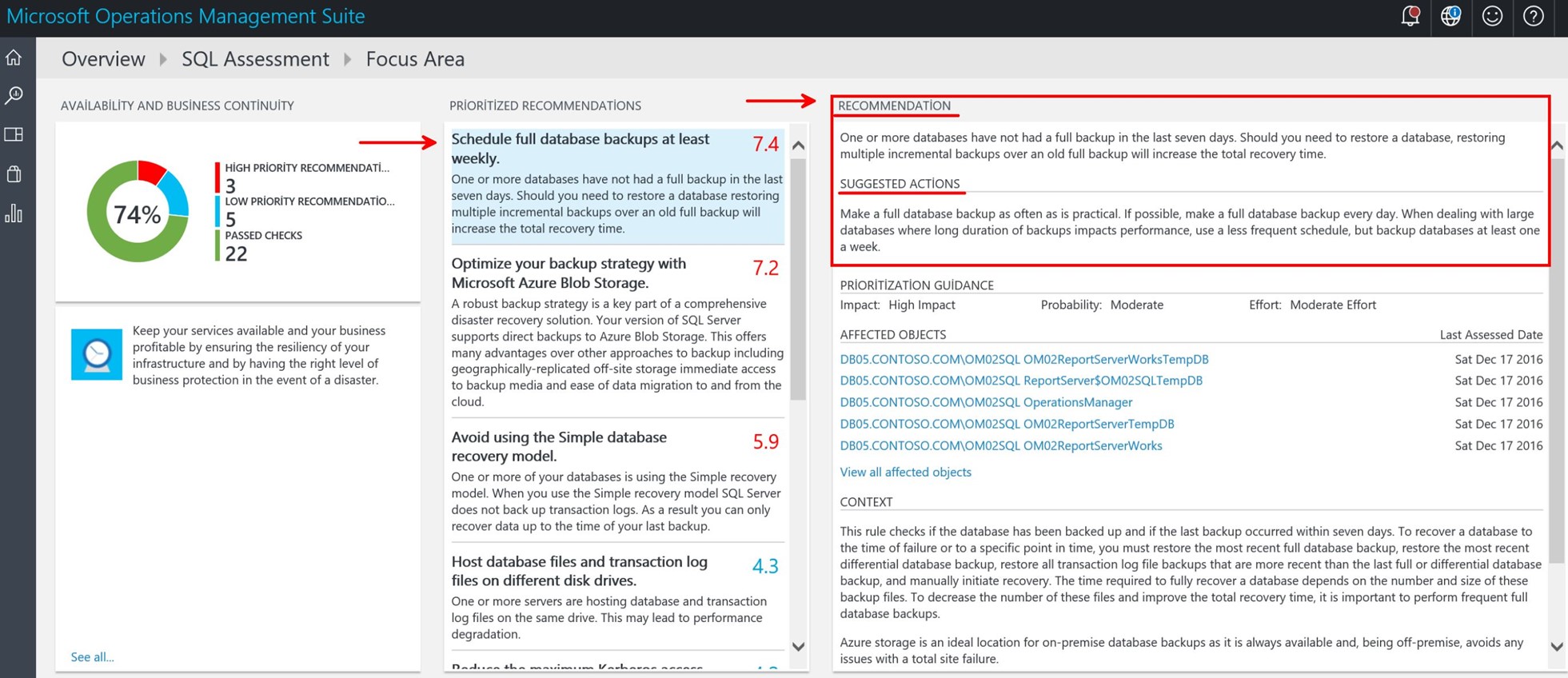Open OM02ReportServerWorksTempDB affected object
Image resolution: width=1568 pixels, height=678 pixels.
pyautogui.click(x=1023, y=360)
